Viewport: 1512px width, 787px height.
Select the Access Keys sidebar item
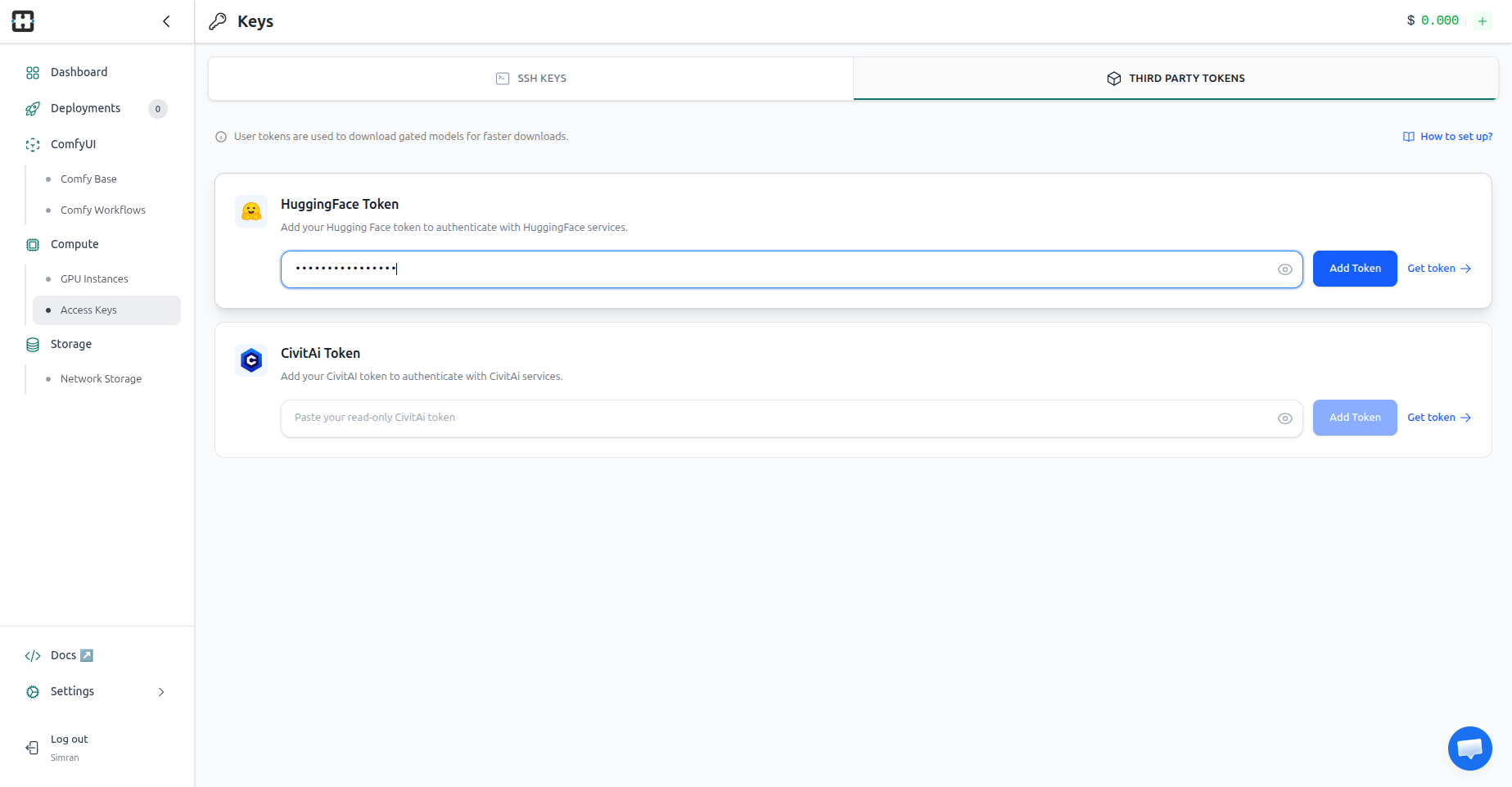[106, 310]
